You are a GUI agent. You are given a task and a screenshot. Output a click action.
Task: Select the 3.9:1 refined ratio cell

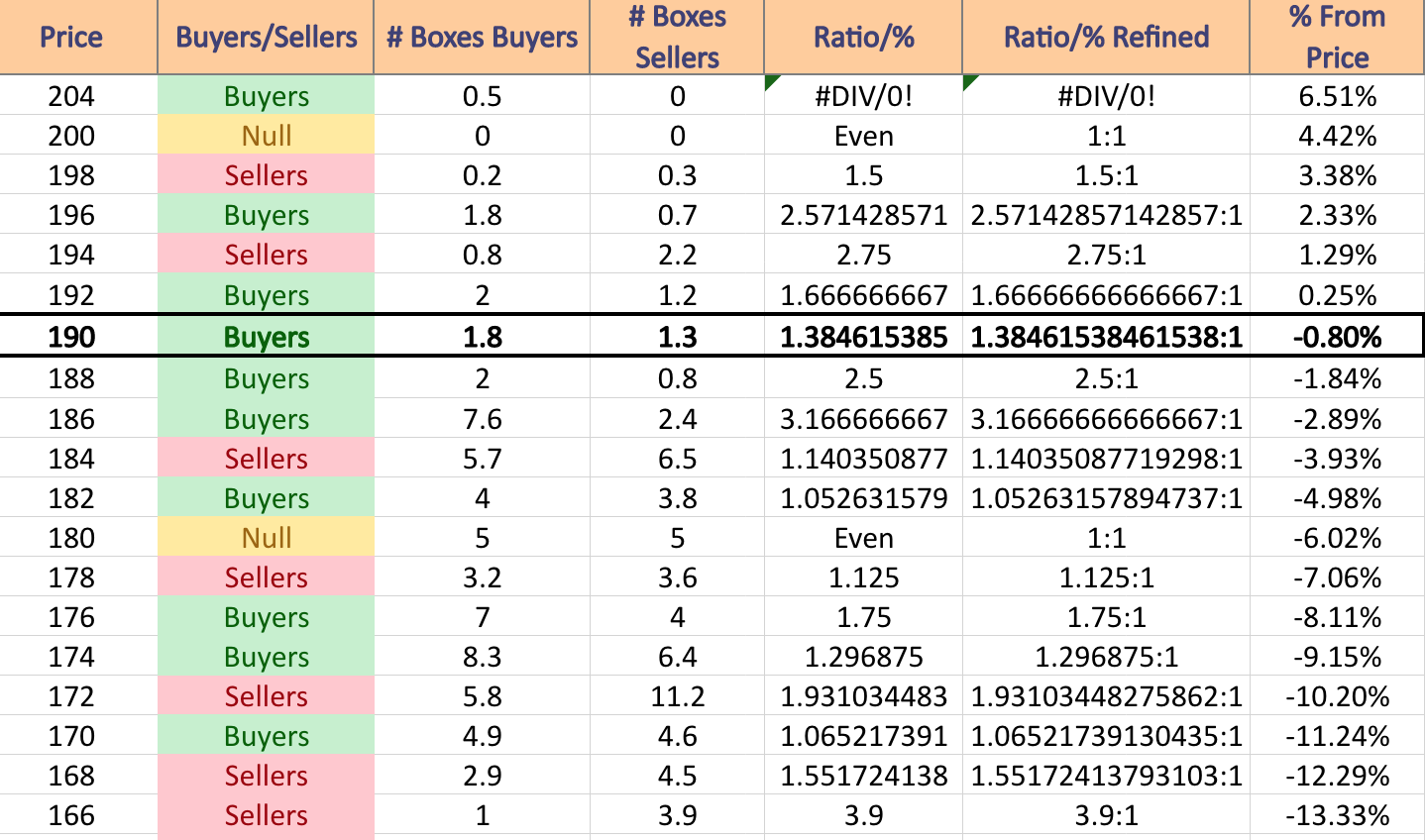coord(1106,814)
